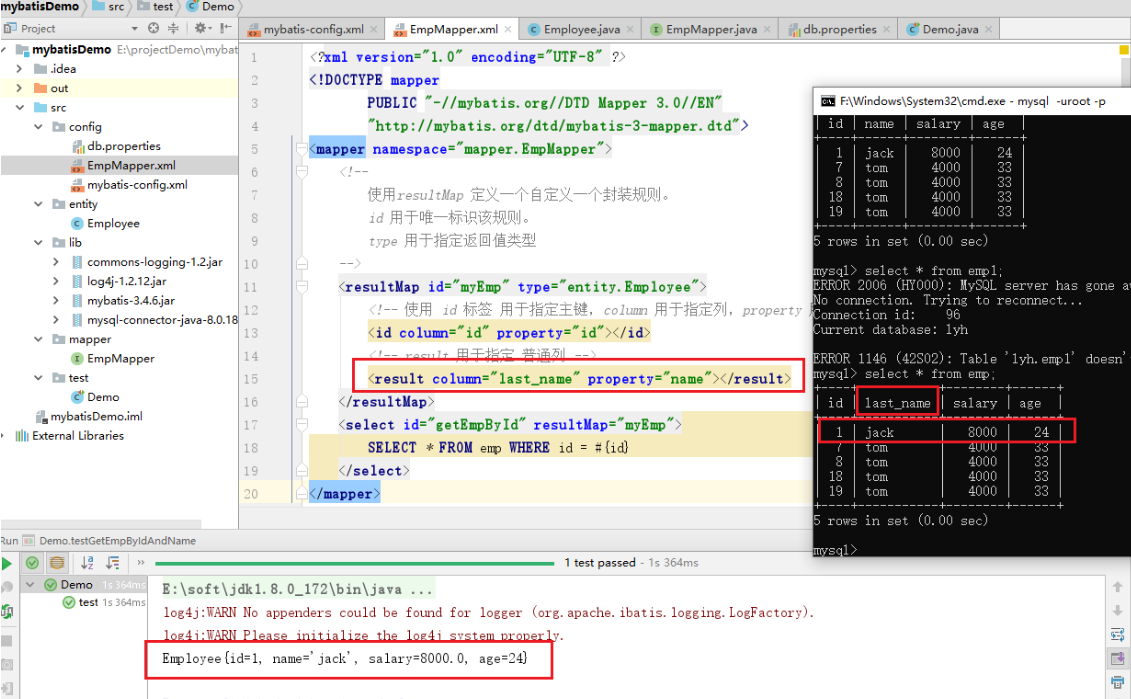Collapse Demo node in test results
1131x699 pixels.
coord(30,584)
